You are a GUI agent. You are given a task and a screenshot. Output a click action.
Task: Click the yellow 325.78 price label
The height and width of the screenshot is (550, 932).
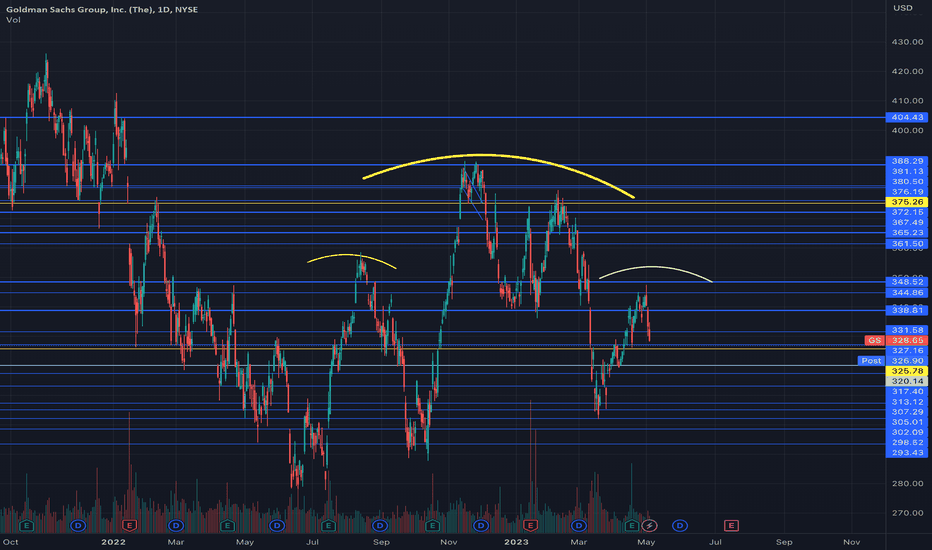907,371
